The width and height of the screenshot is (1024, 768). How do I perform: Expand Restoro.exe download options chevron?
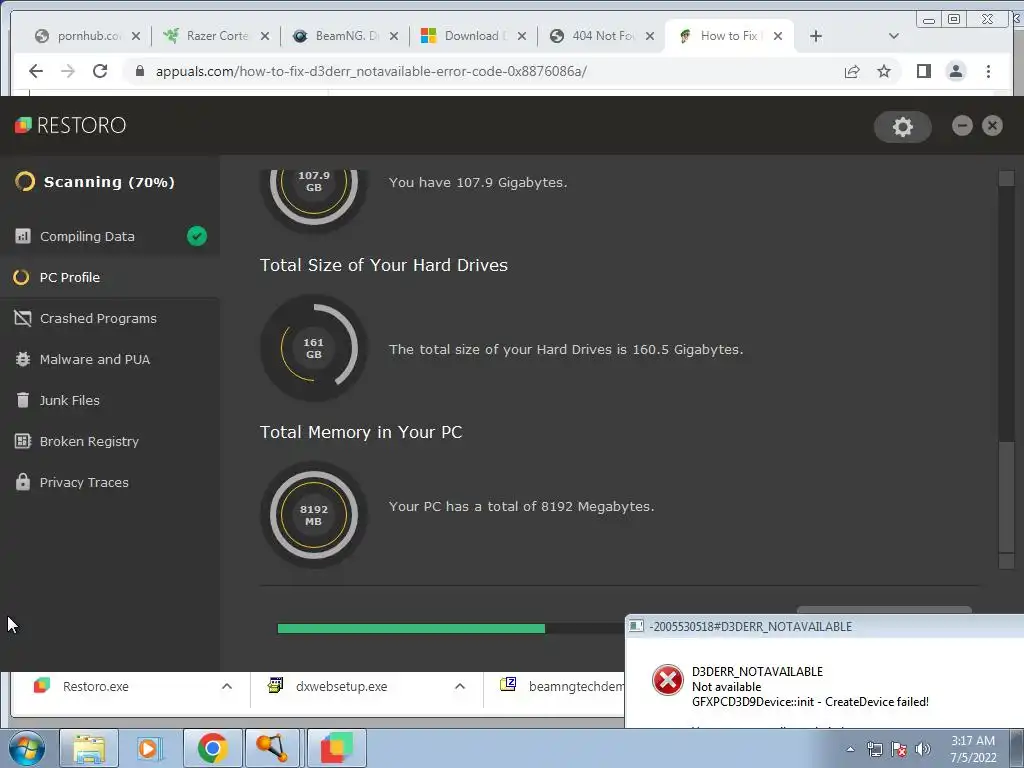point(227,686)
